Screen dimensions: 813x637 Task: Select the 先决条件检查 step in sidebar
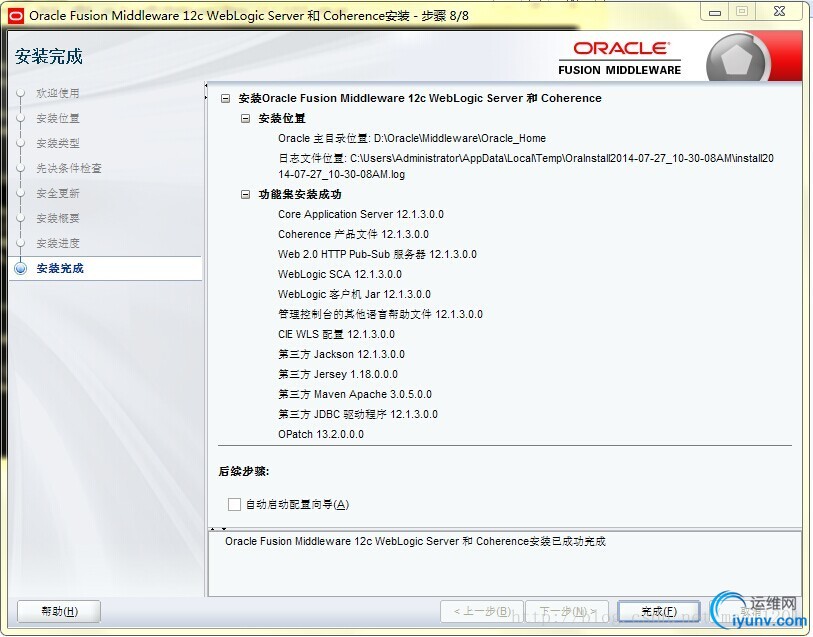click(x=69, y=168)
